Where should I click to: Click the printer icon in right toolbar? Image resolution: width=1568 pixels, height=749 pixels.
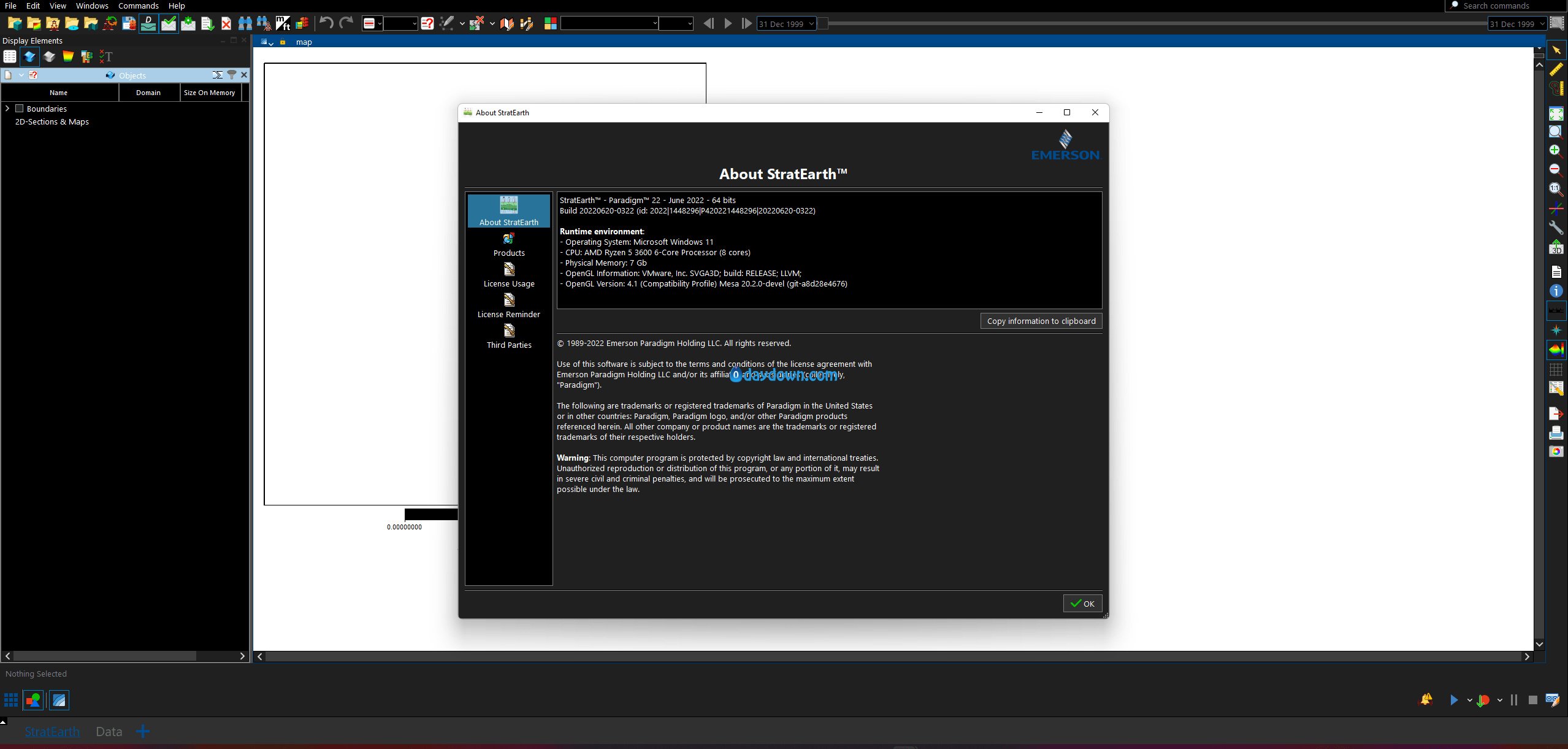[x=1556, y=432]
